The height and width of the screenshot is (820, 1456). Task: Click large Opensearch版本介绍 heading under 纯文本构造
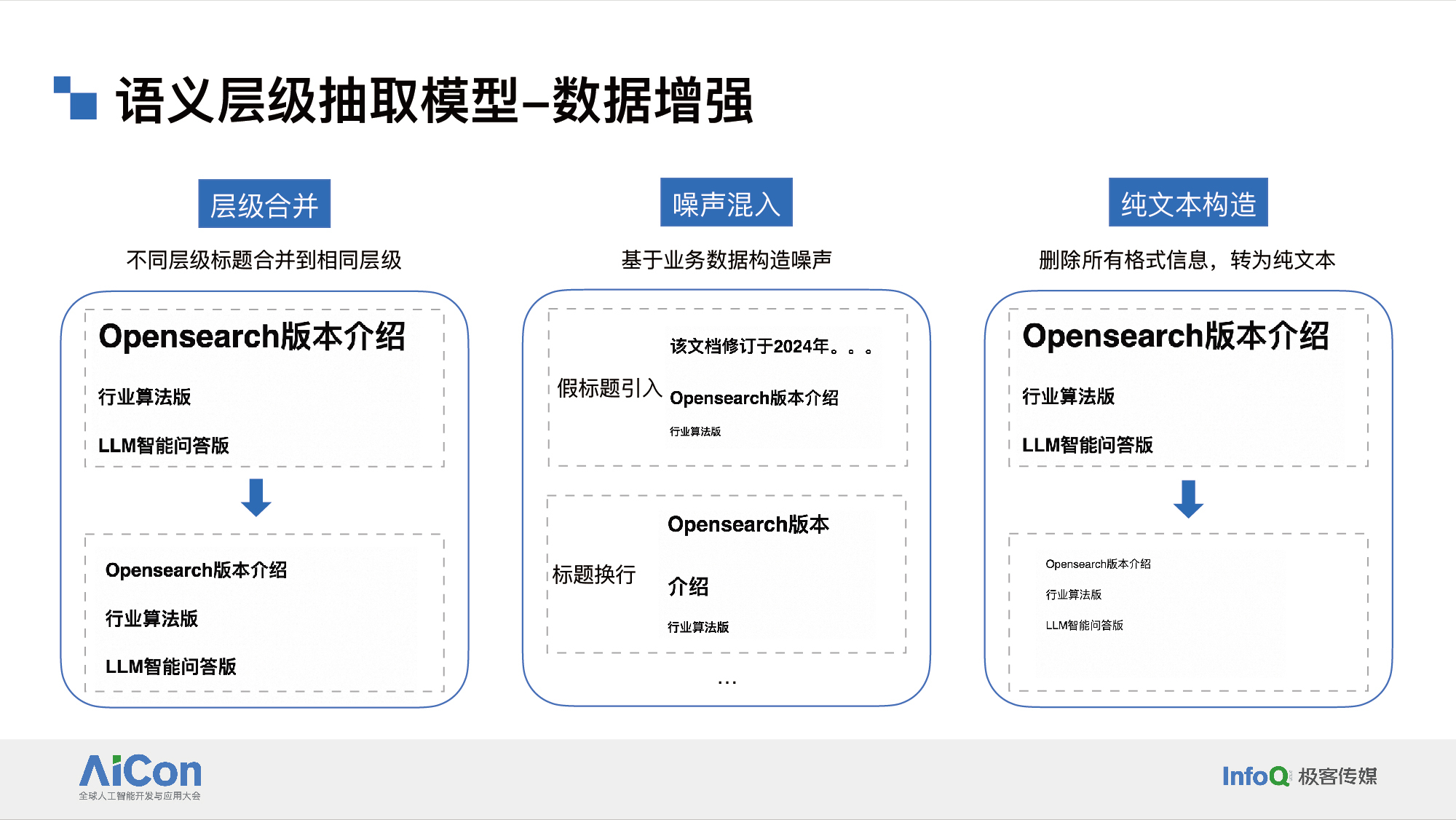[1176, 336]
